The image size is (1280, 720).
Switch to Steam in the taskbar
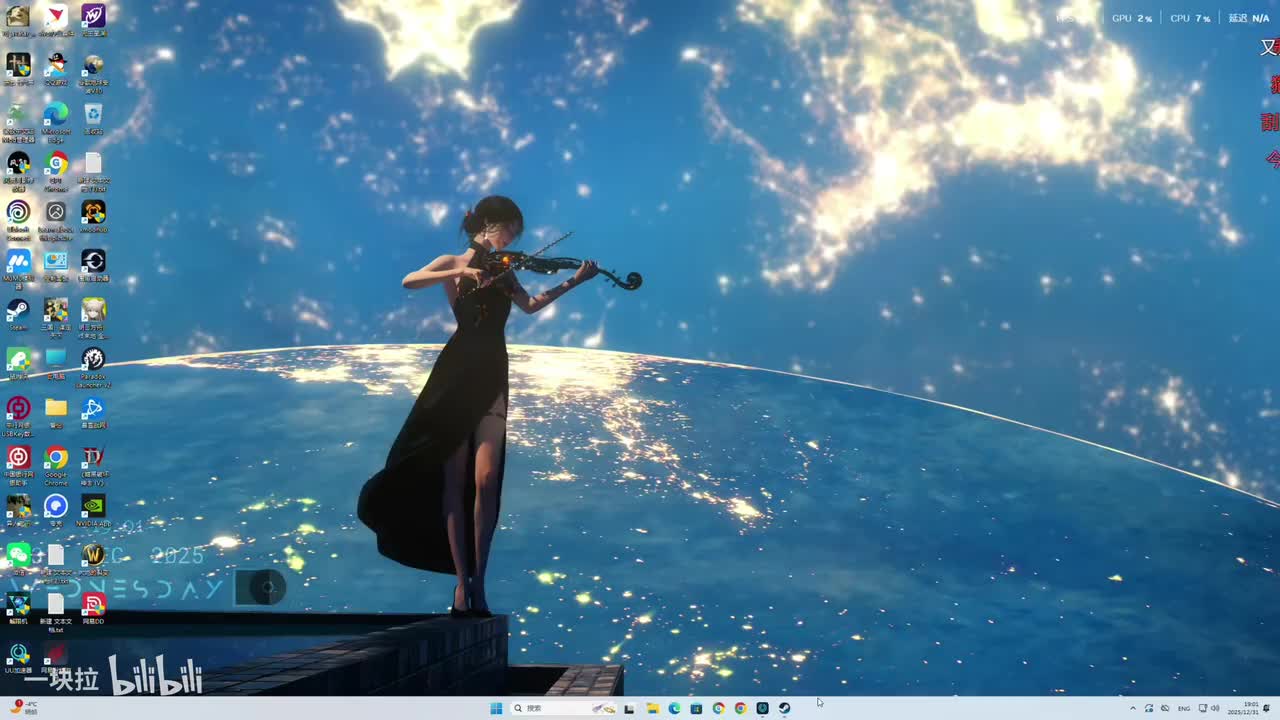click(x=784, y=708)
